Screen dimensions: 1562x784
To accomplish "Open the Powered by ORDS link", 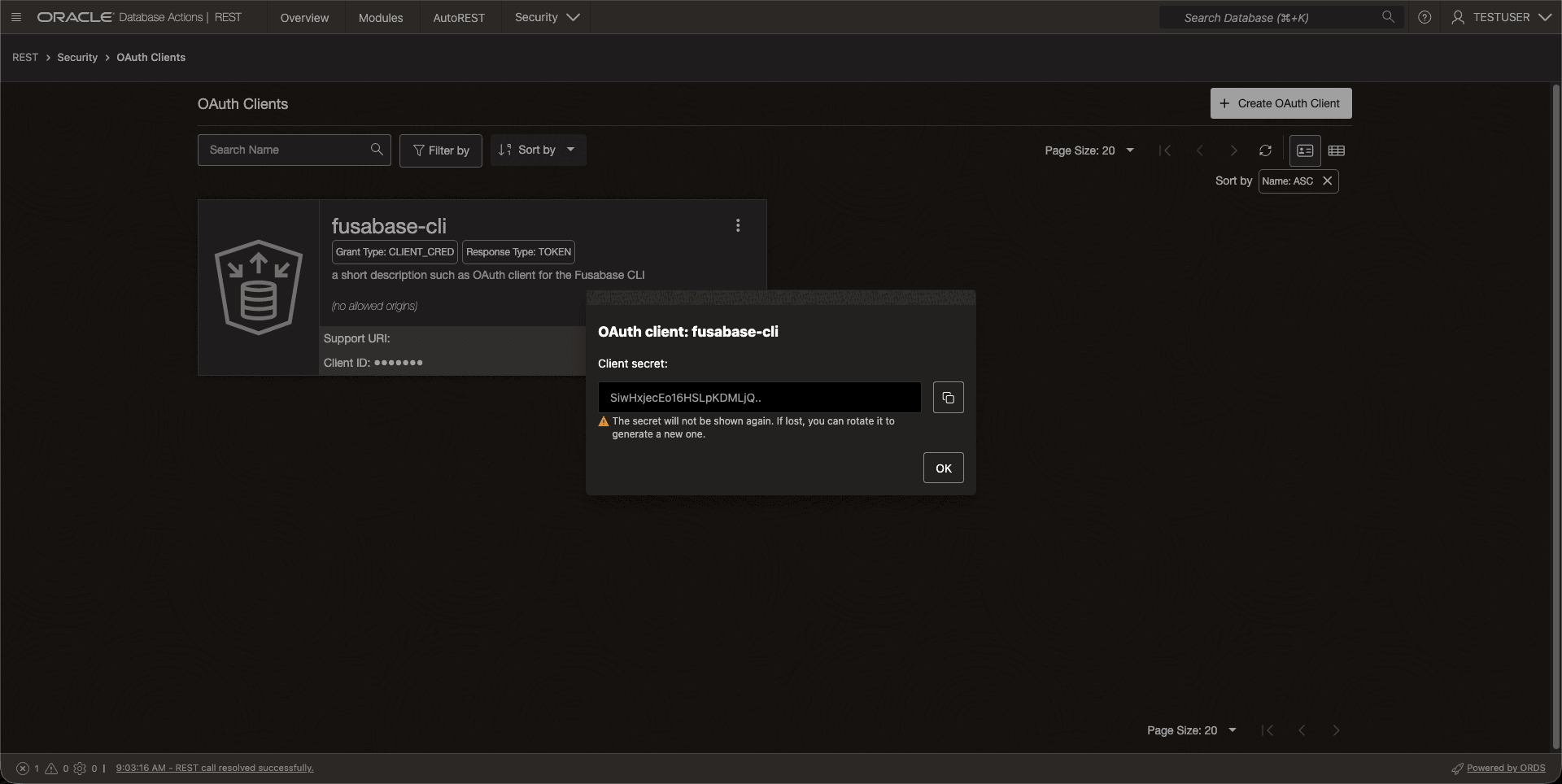I will coord(1506,768).
